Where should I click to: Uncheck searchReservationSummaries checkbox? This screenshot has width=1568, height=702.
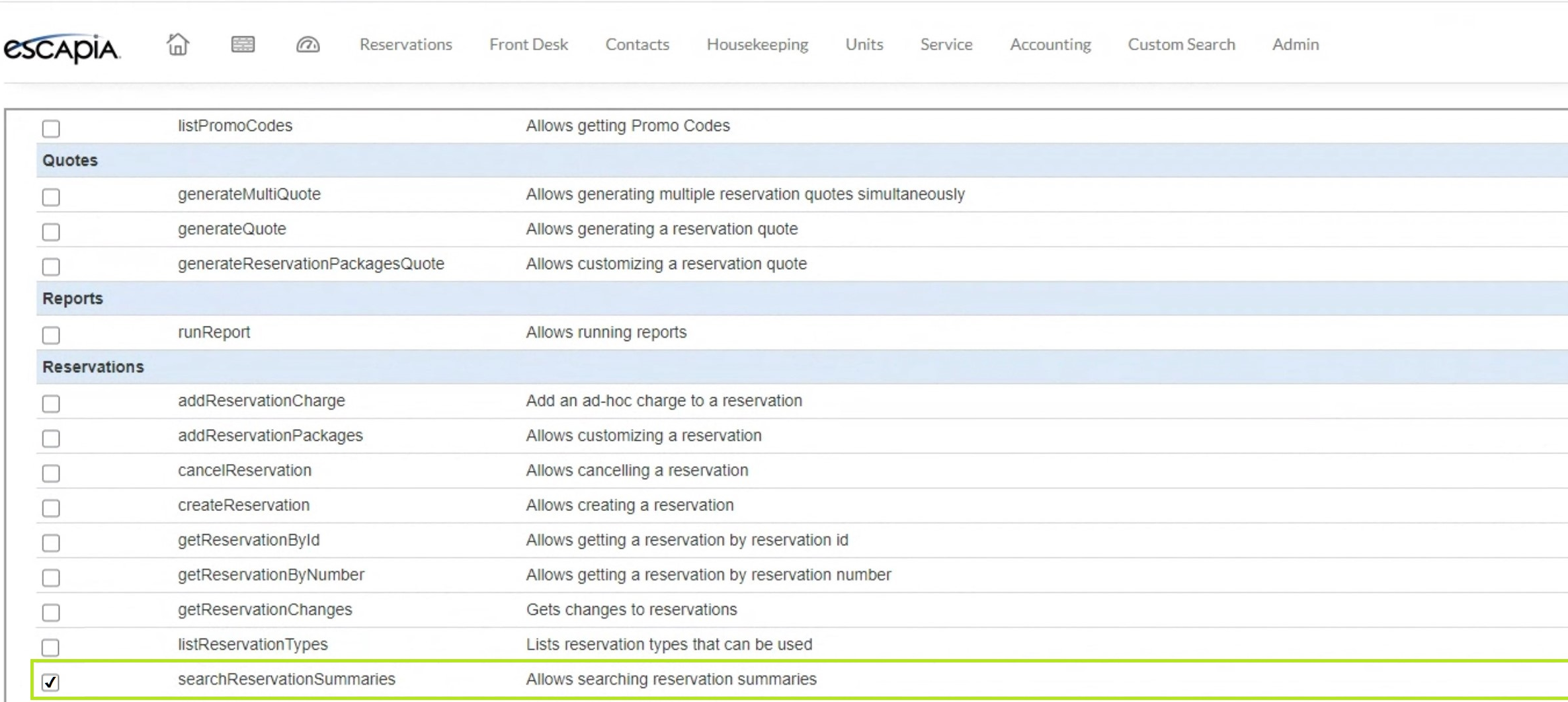coord(51,682)
